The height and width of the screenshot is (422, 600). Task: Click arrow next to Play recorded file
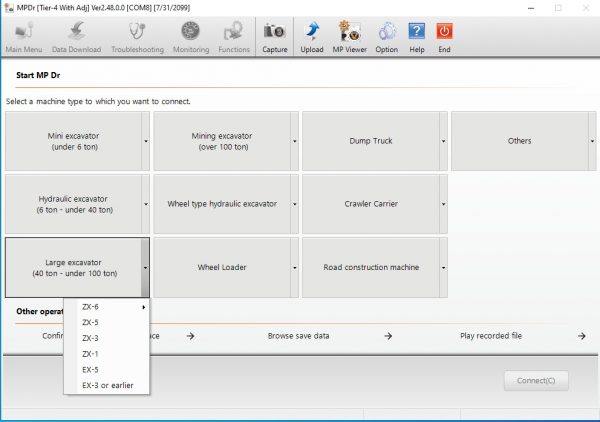582,336
